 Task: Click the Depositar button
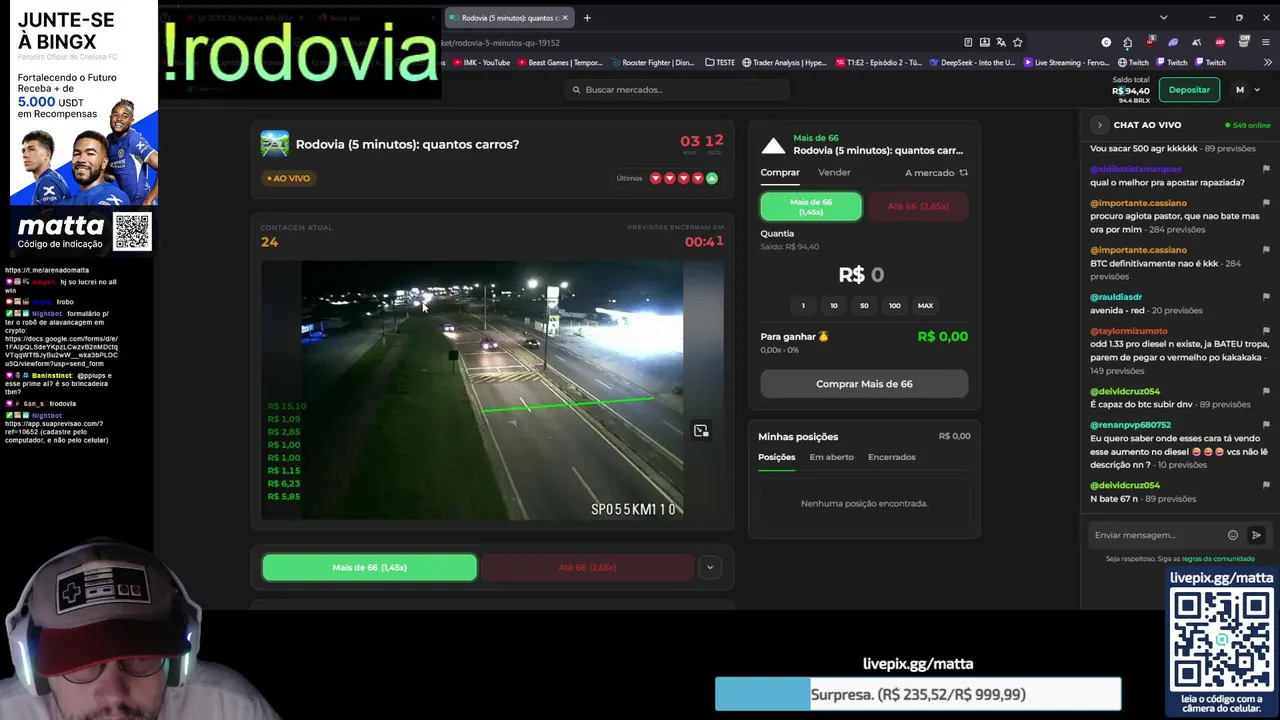point(1189,90)
